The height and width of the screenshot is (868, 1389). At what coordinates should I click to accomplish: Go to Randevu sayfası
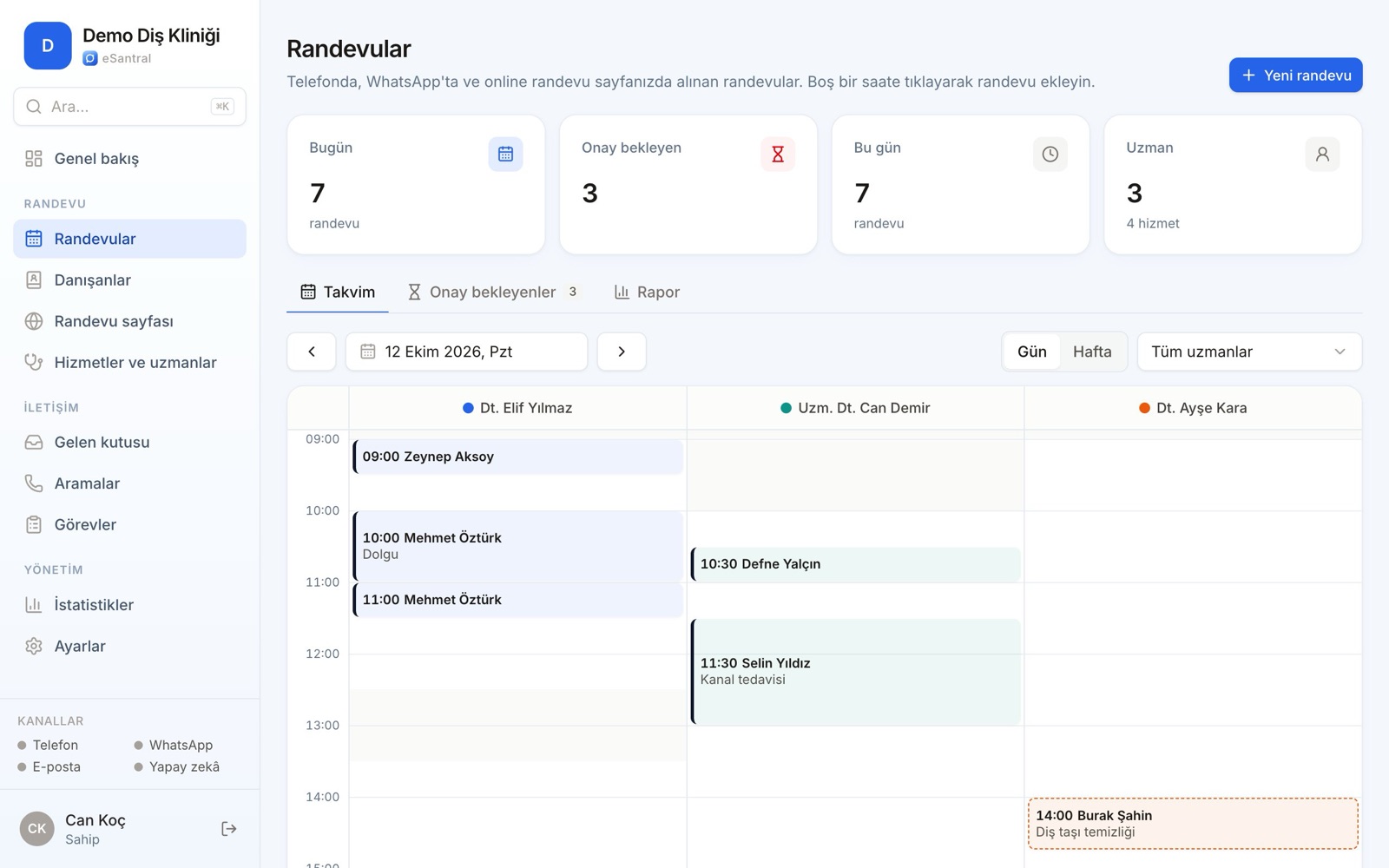pyautogui.click(x=129, y=321)
